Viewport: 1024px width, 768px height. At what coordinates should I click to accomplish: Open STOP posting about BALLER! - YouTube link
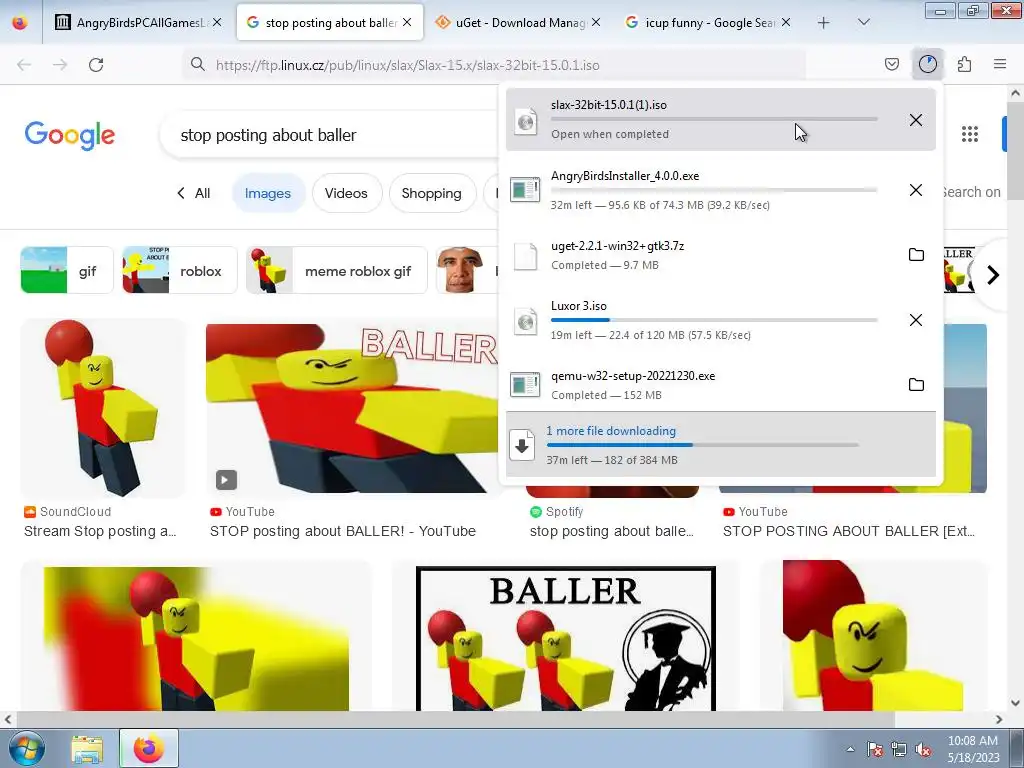[x=342, y=531]
